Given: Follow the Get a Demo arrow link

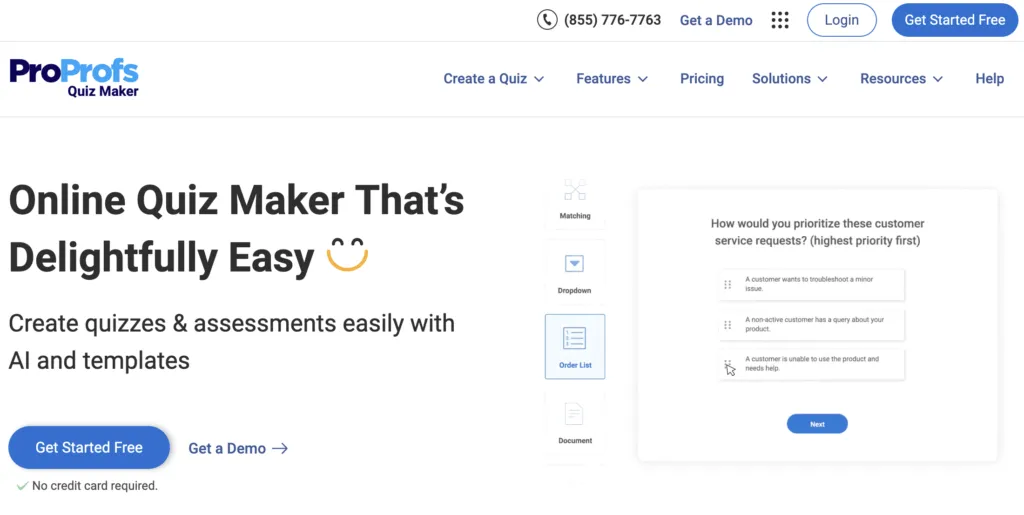Looking at the screenshot, I should (238, 448).
